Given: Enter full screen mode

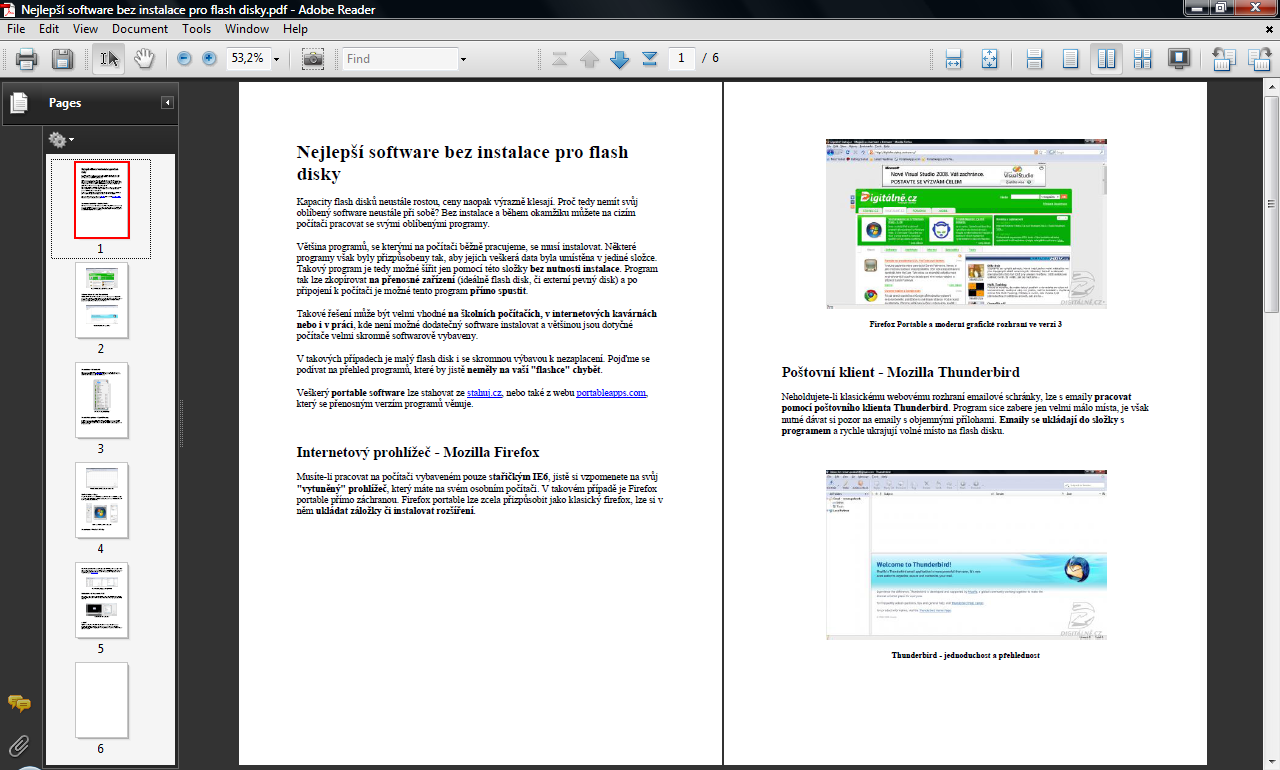Looking at the screenshot, I should pyautogui.click(x=1178, y=59).
